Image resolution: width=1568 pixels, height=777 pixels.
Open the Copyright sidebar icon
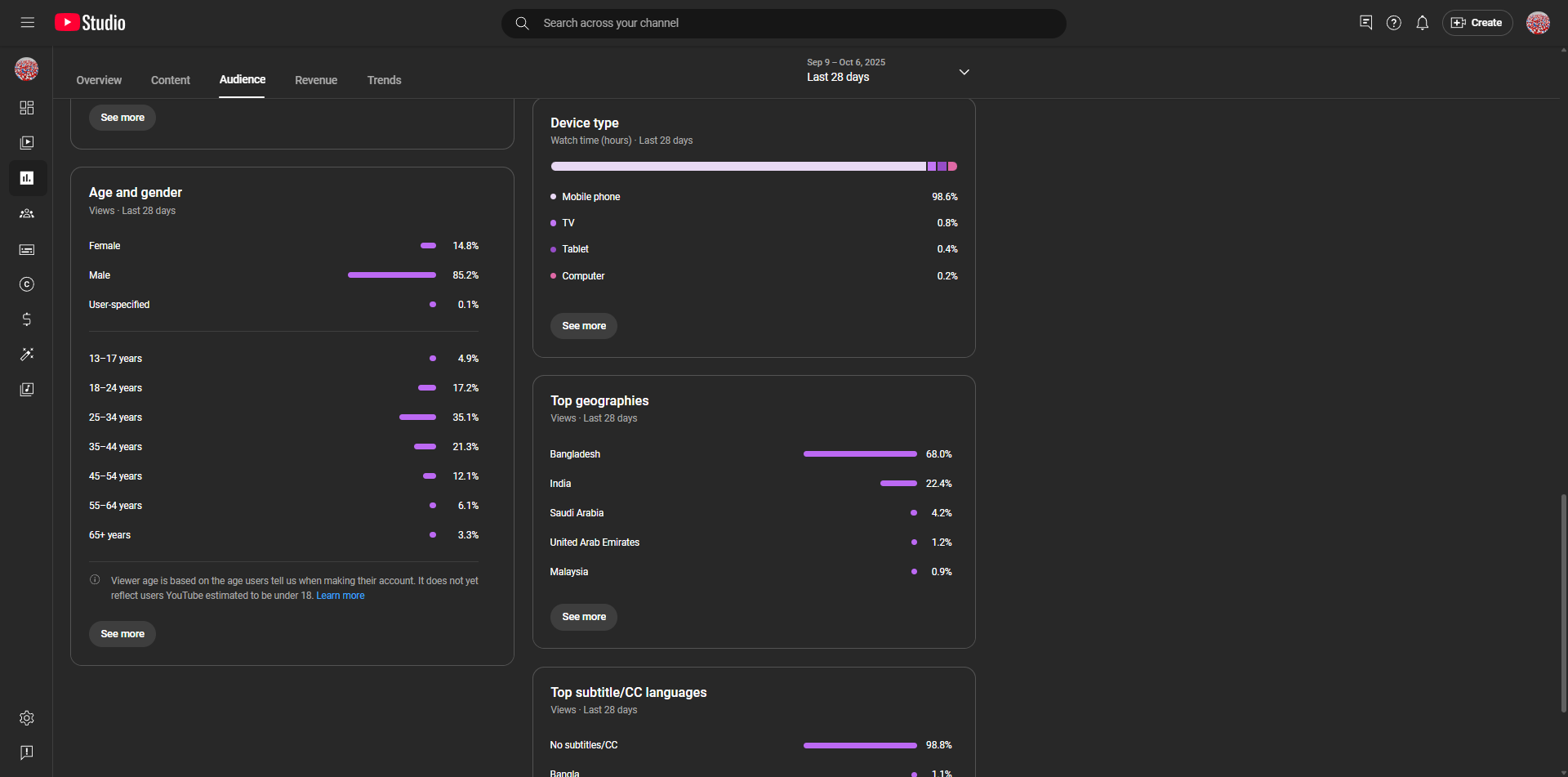27,284
